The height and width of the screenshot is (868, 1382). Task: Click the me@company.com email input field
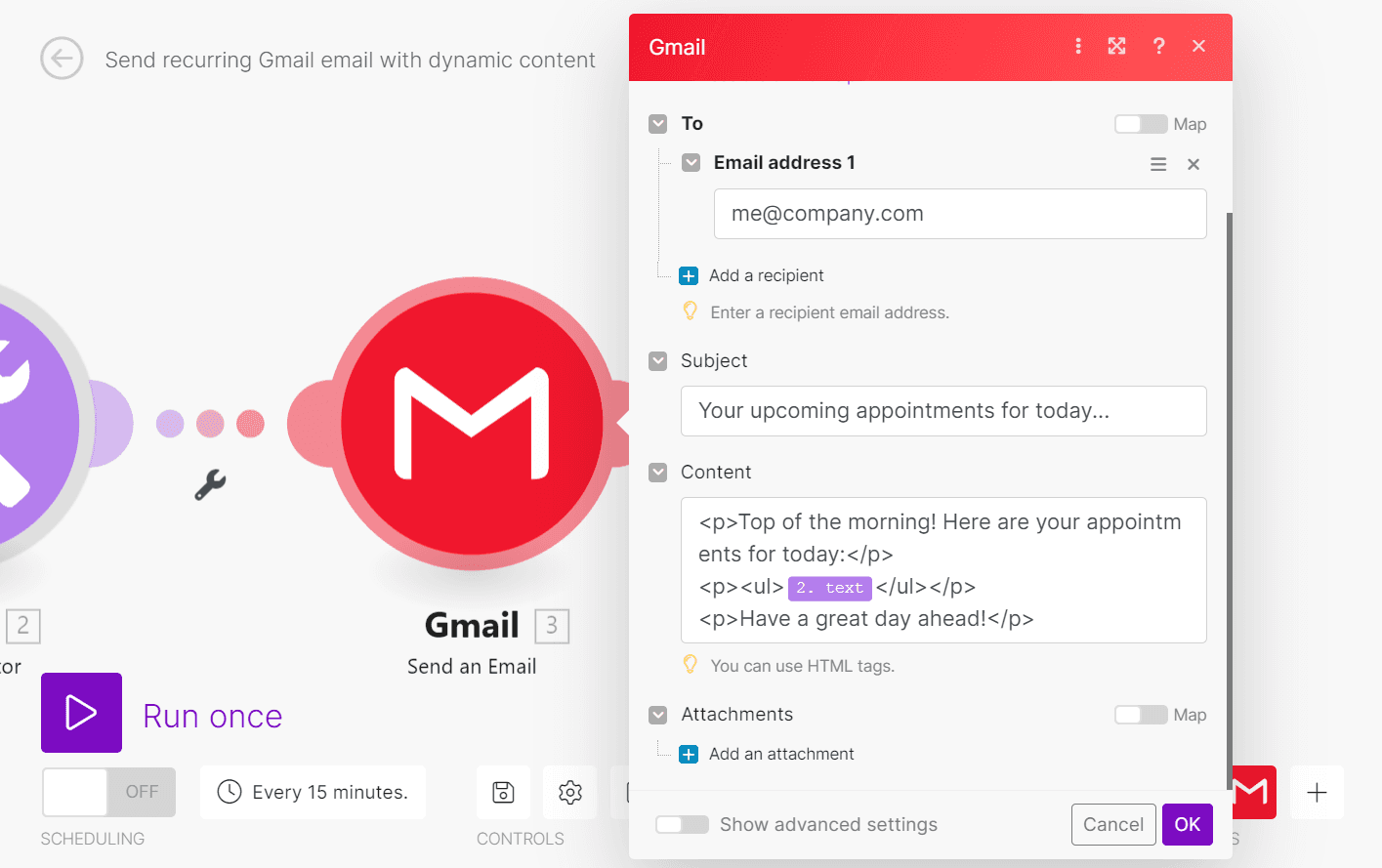point(960,213)
